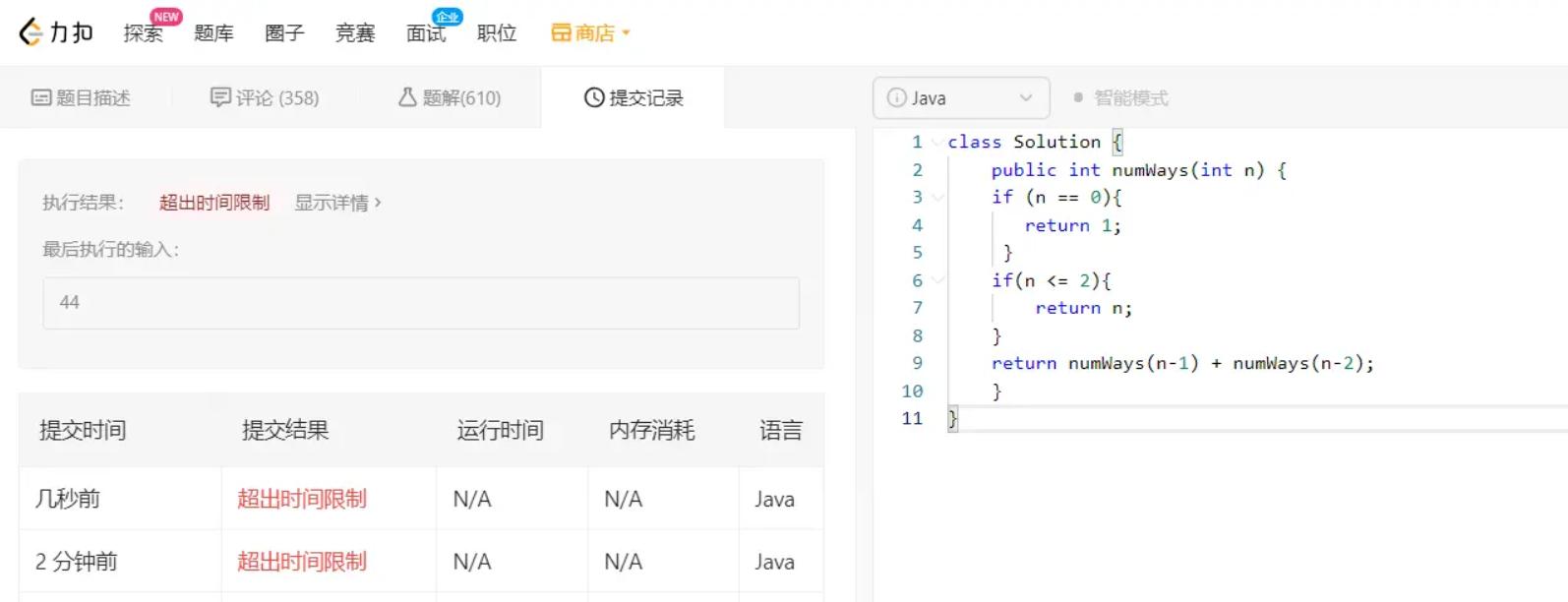Click the last input field showing 44
Viewport: 1568px width, 602px height.
421,303
